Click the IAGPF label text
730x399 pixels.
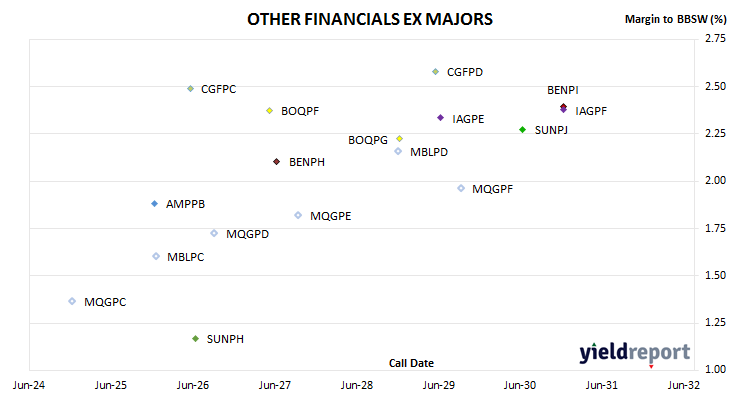[x=591, y=111]
